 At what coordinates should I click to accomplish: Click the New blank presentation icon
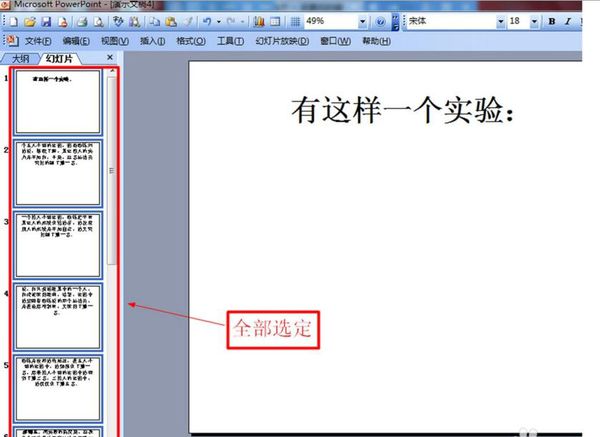13,21
